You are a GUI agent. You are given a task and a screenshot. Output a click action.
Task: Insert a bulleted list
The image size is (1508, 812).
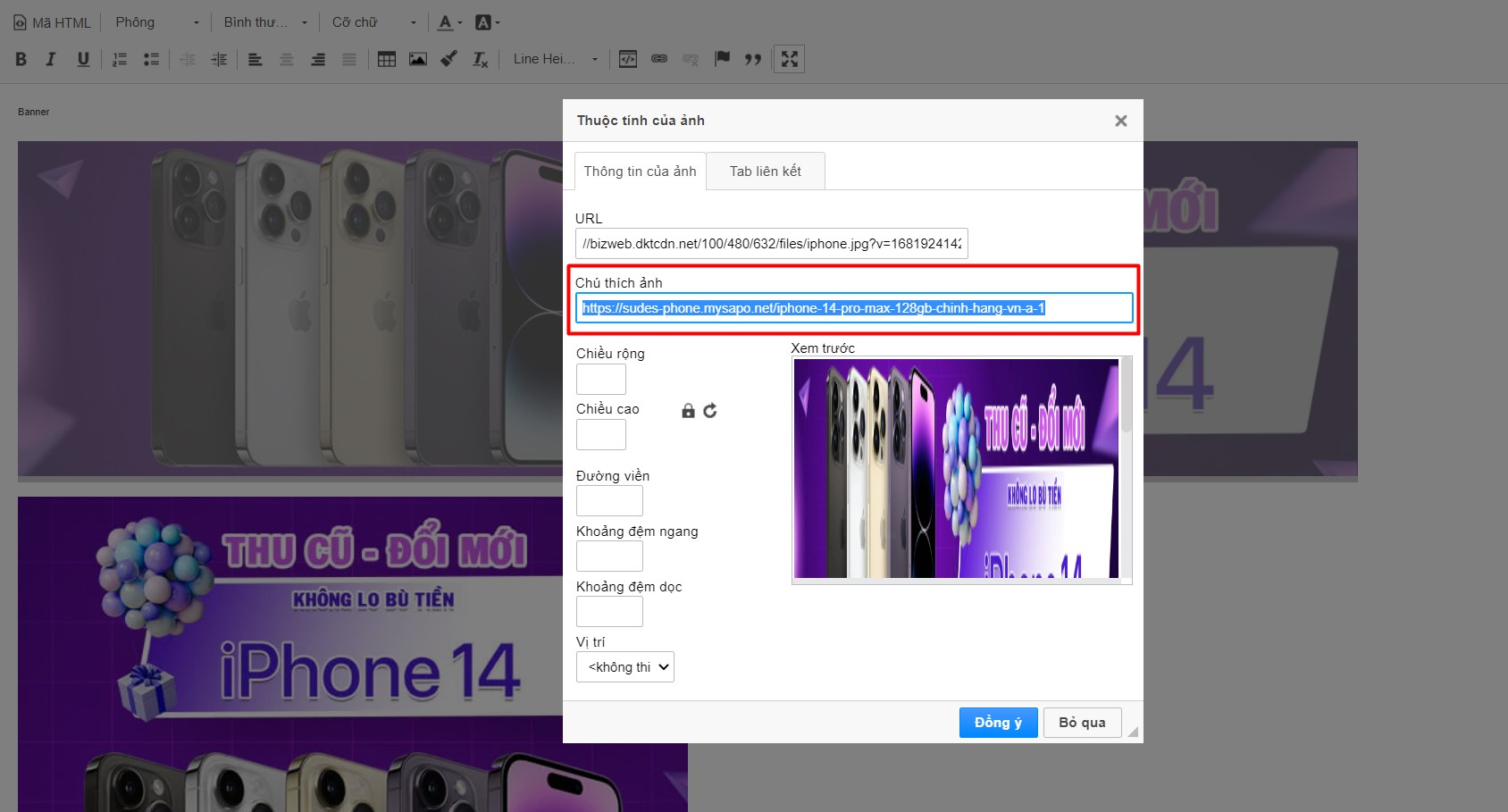tap(152, 59)
